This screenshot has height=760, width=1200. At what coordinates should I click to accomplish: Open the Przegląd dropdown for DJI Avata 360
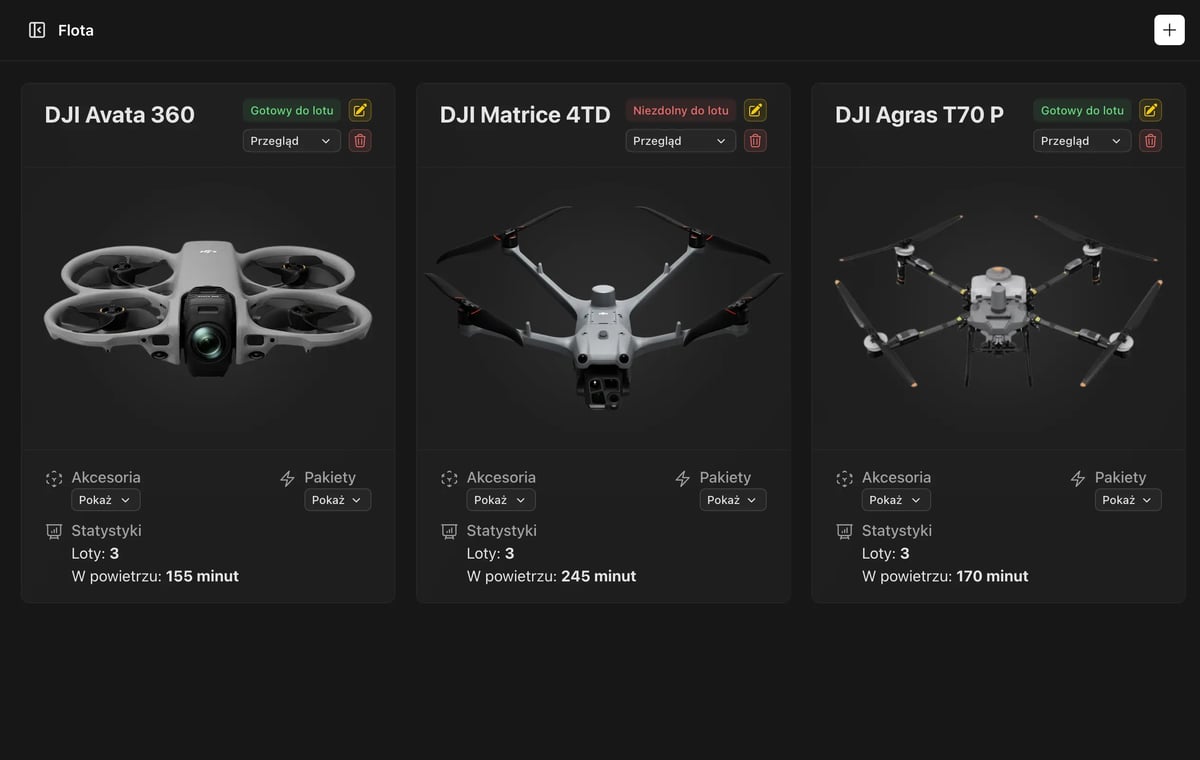pyautogui.click(x=291, y=141)
